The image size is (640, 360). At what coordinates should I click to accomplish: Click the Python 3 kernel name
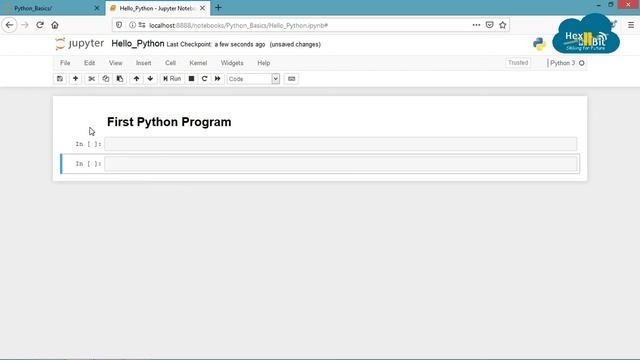point(562,63)
